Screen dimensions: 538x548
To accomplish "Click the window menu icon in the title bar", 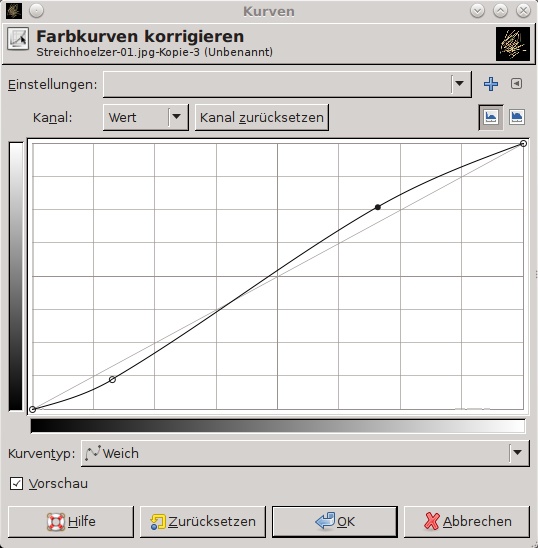I will pos(14,11).
